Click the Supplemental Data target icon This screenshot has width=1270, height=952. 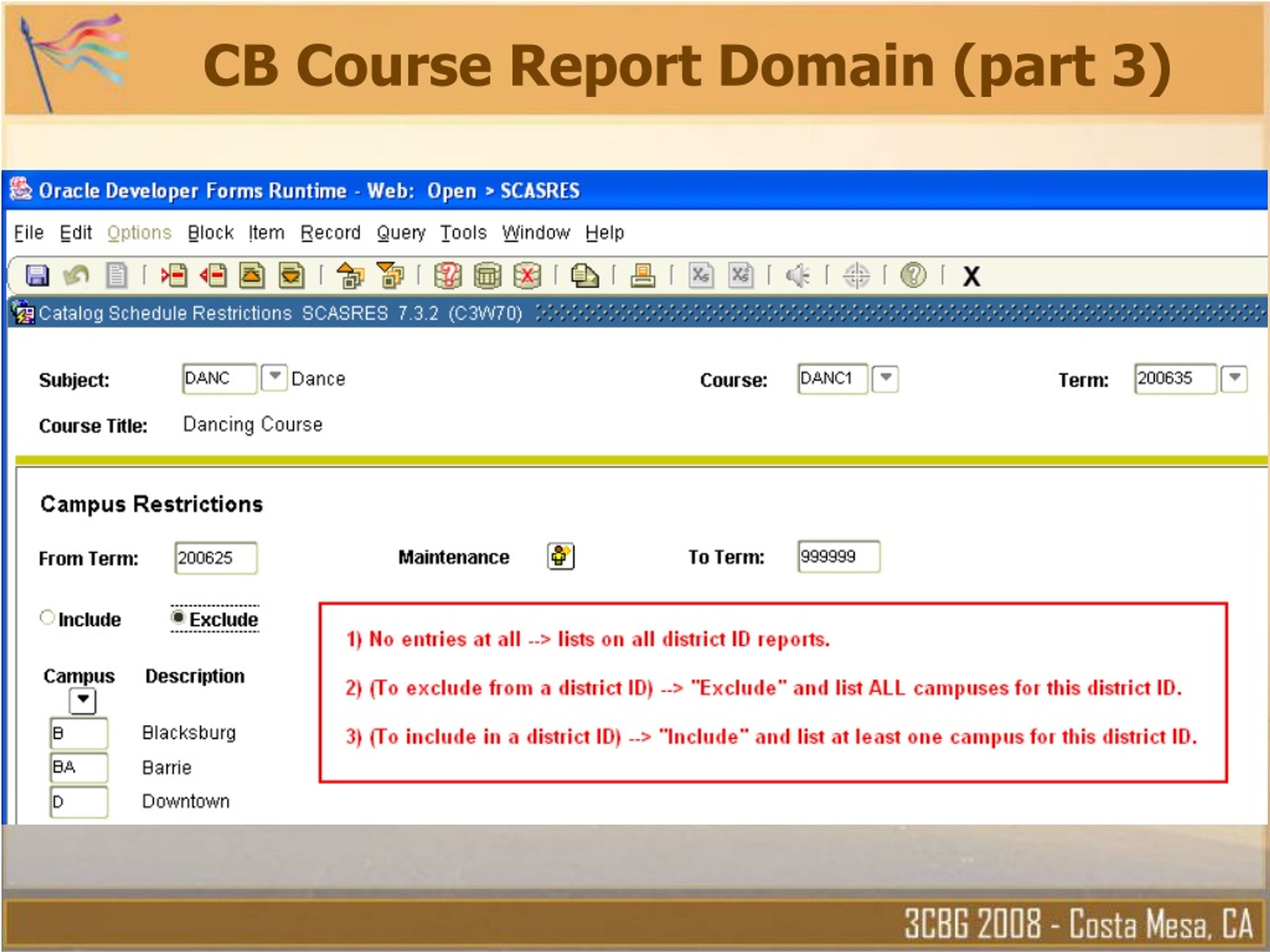[x=856, y=276]
